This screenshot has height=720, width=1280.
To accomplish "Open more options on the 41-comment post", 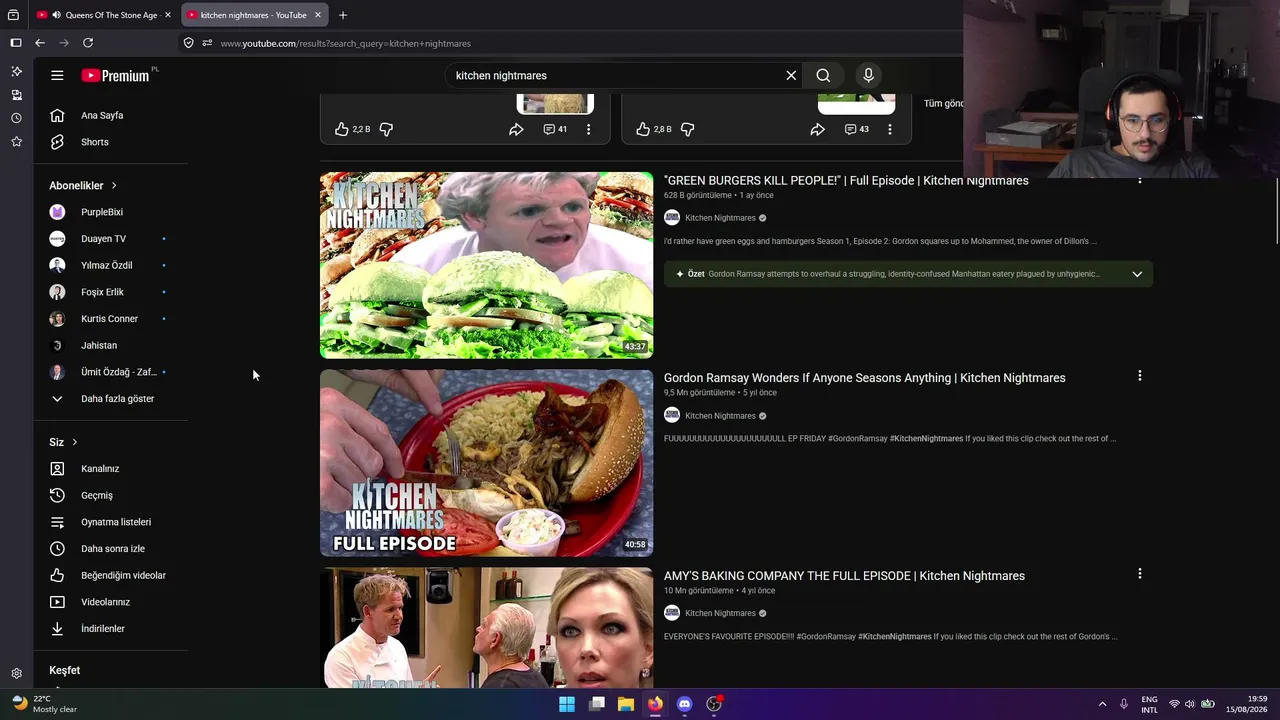I will [588, 129].
